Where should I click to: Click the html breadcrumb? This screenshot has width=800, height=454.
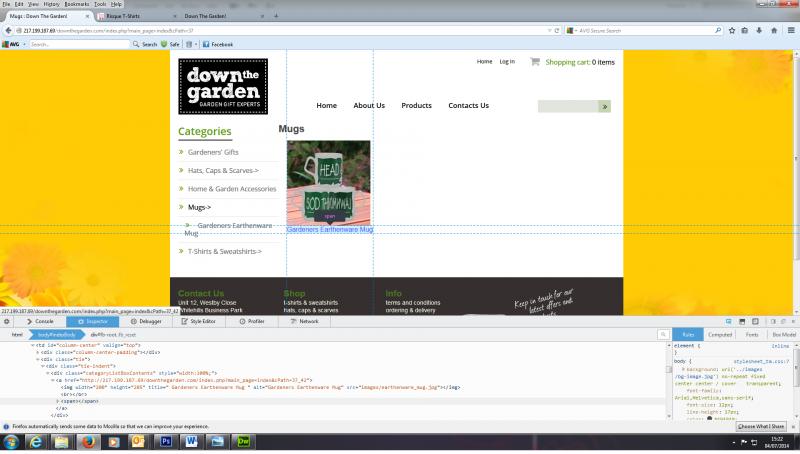[17, 335]
